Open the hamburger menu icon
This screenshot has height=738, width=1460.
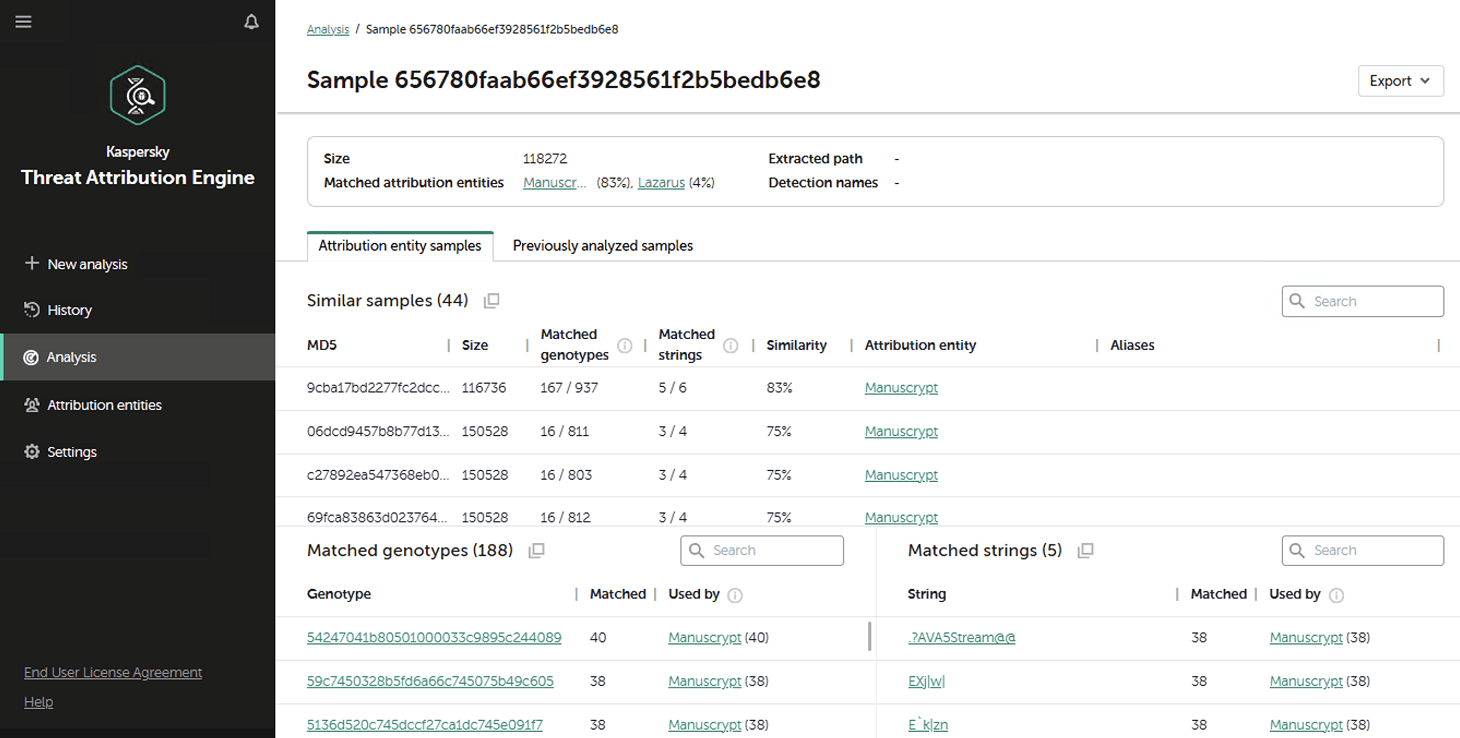point(23,22)
